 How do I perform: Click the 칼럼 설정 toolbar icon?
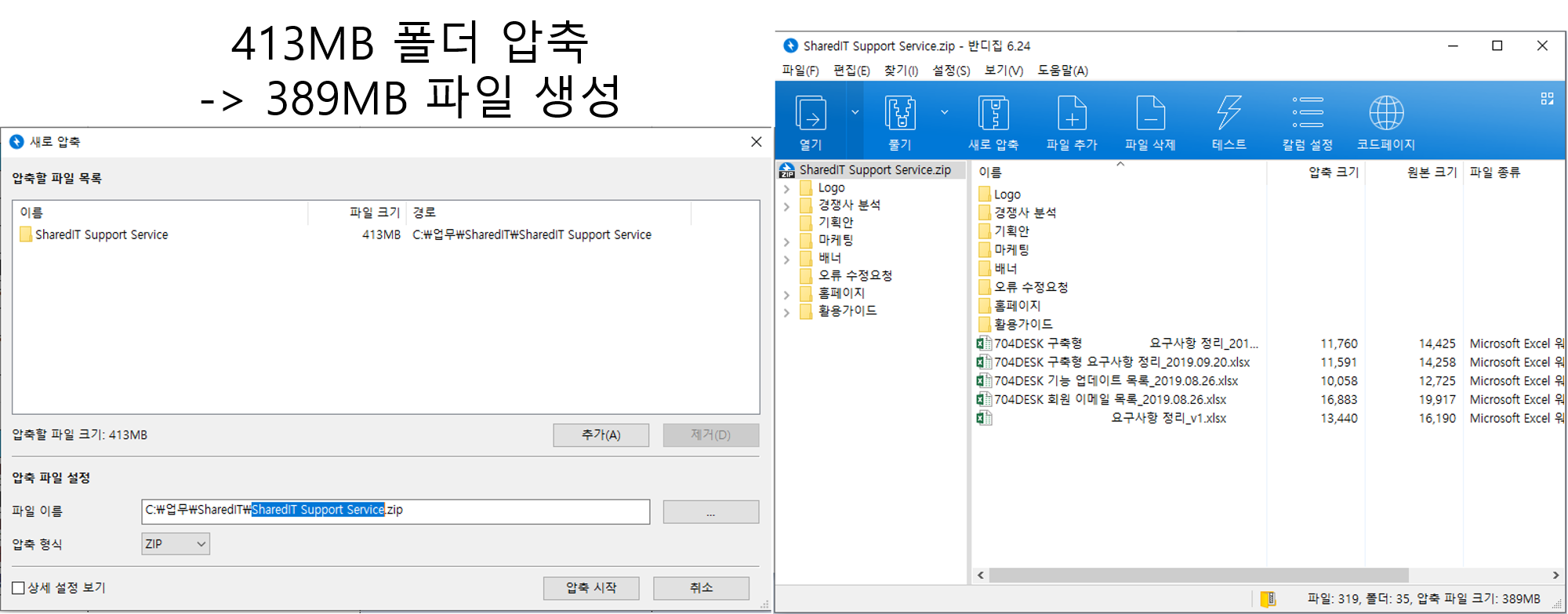[1307, 114]
